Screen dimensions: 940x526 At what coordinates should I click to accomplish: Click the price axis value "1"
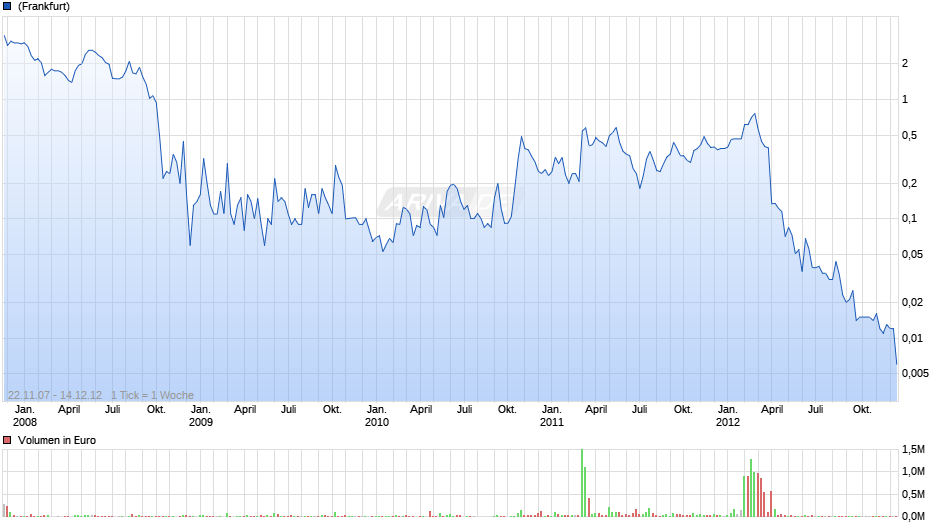[x=905, y=100]
